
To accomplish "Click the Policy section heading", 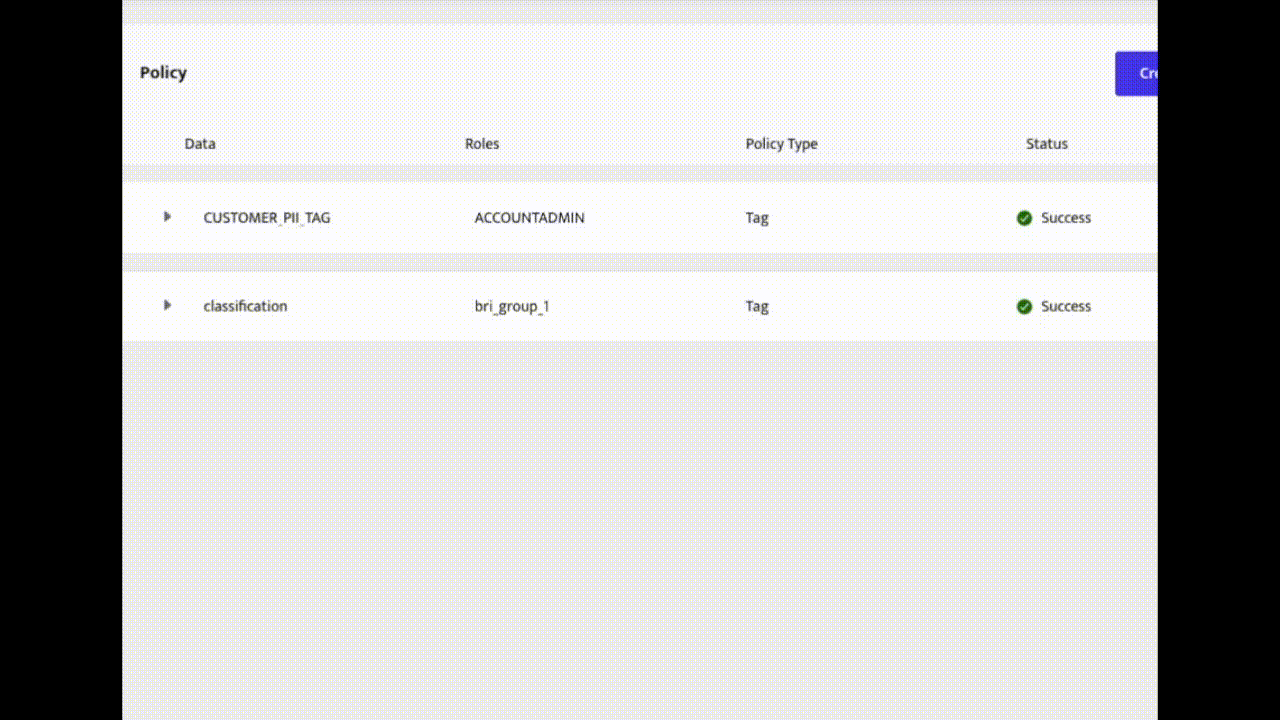I will click(163, 73).
